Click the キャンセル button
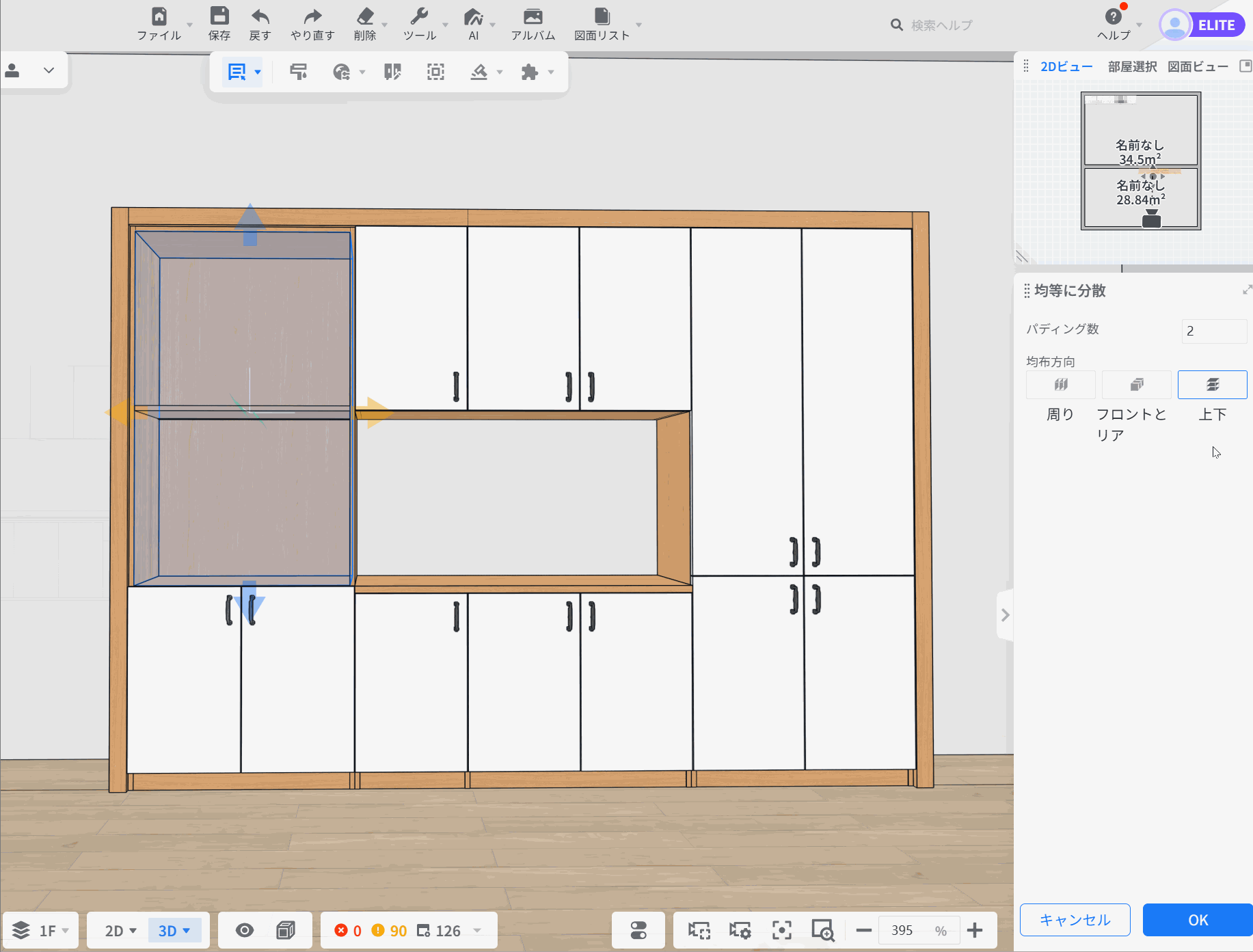 (1075, 920)
